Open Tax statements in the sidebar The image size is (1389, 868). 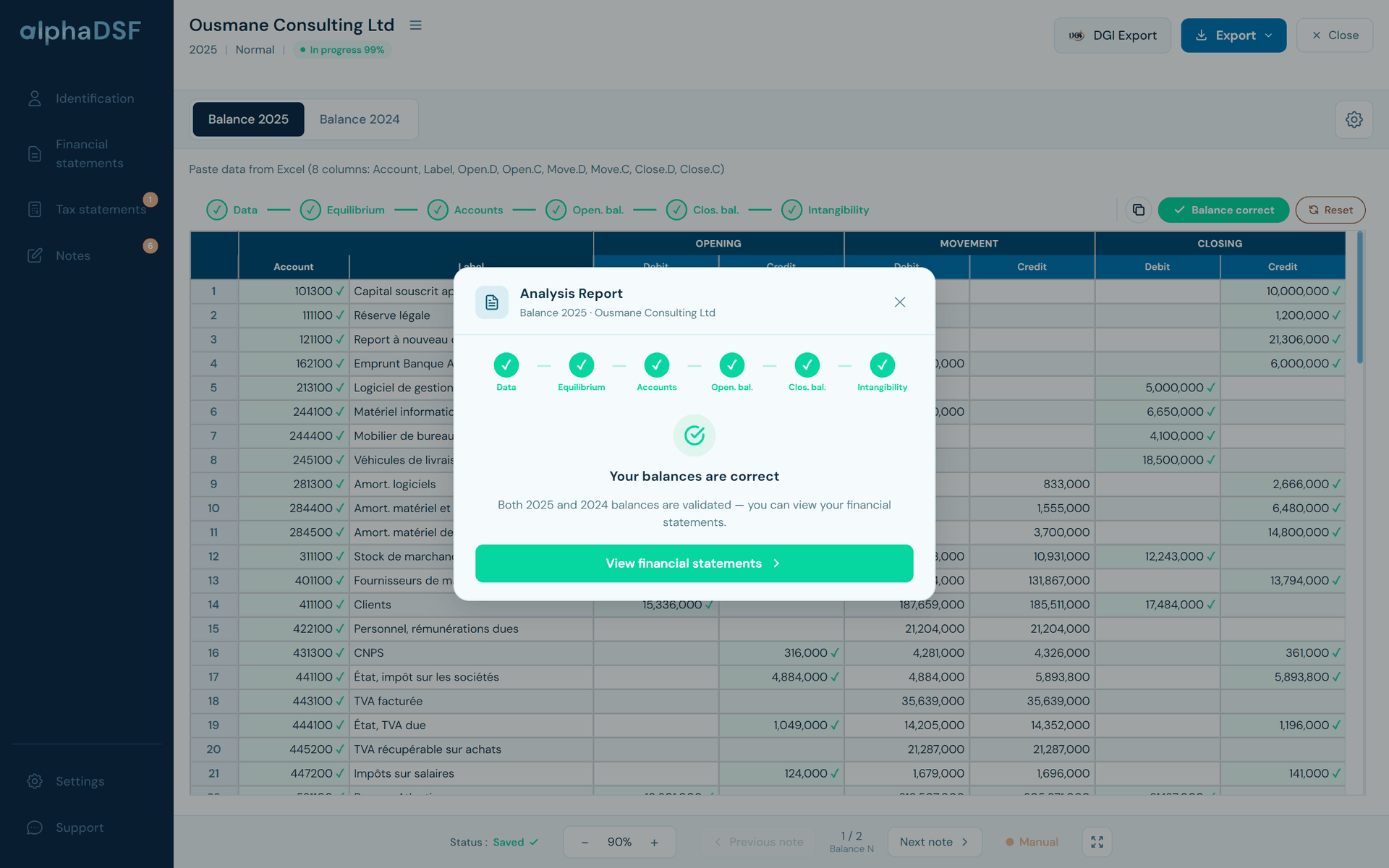tap(87, 209)
